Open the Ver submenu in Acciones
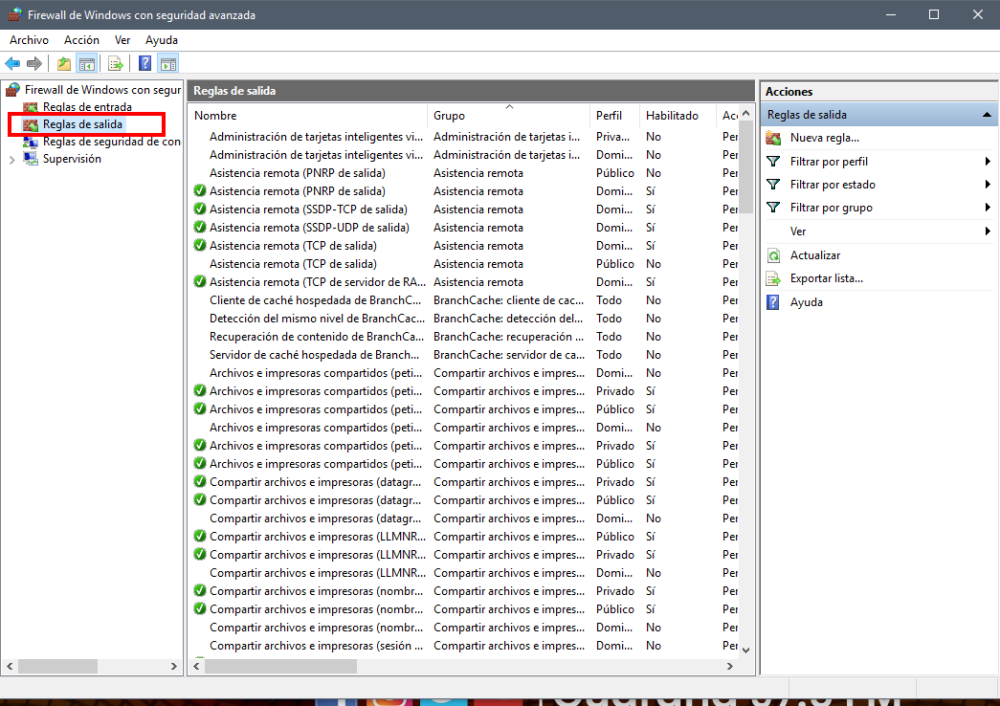Viewport: 1000px width, 706px height. click(x=798, y=231)
